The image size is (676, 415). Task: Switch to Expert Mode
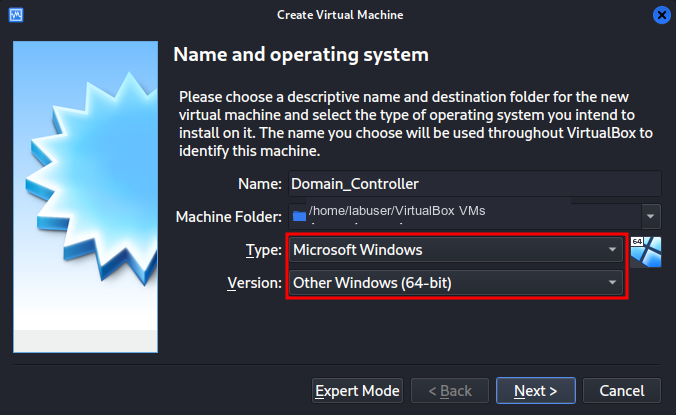[357, 391]
